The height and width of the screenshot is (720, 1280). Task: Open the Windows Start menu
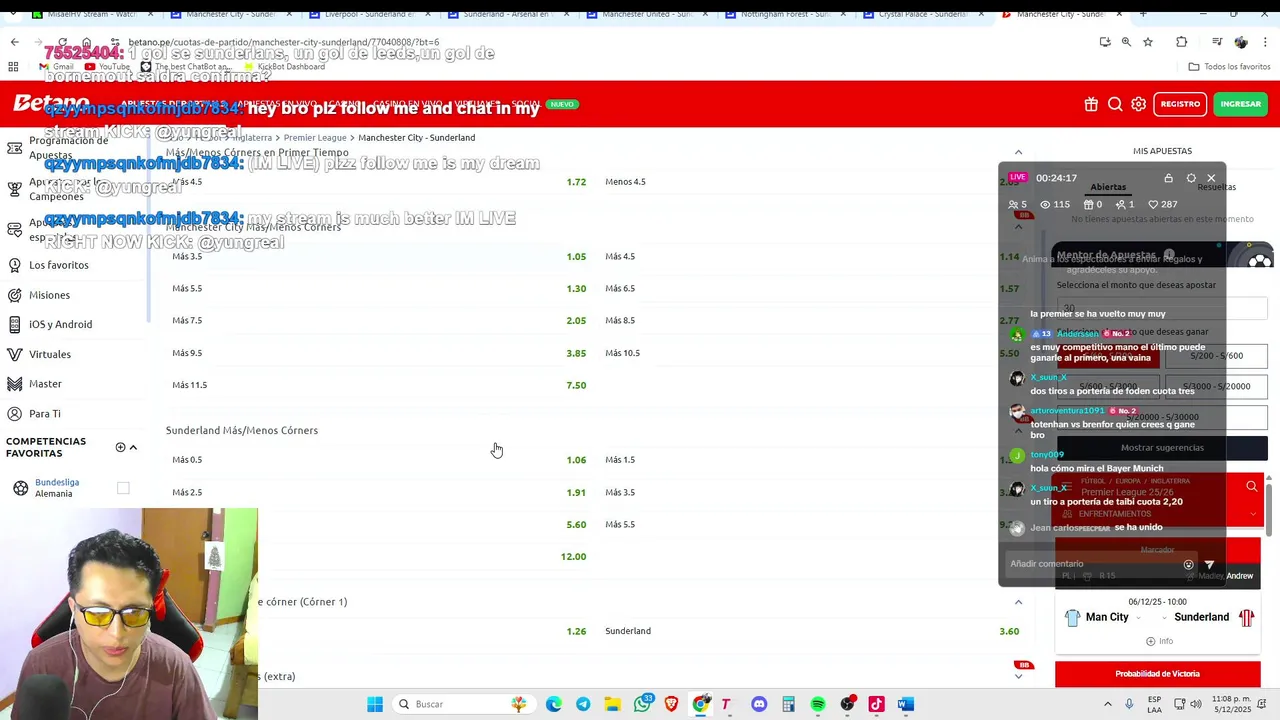(375, 704)
